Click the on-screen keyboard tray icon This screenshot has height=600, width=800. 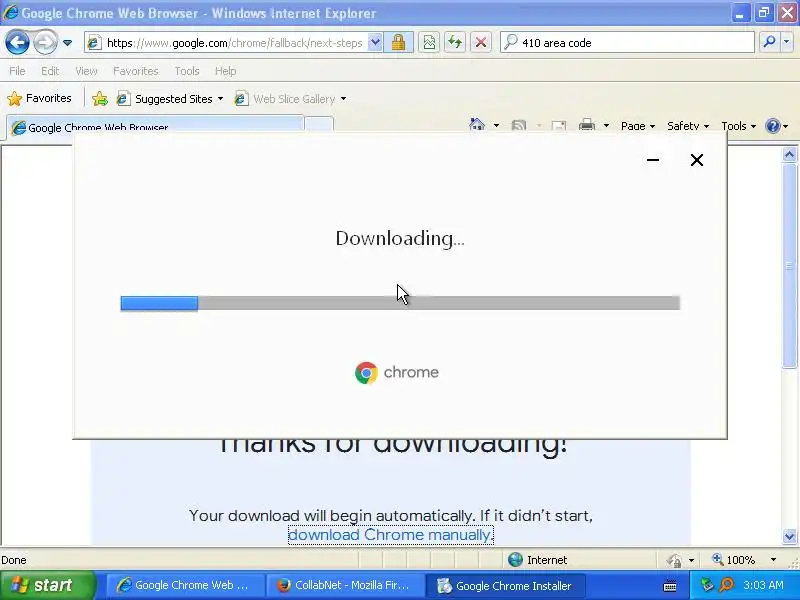click(670, 586)
